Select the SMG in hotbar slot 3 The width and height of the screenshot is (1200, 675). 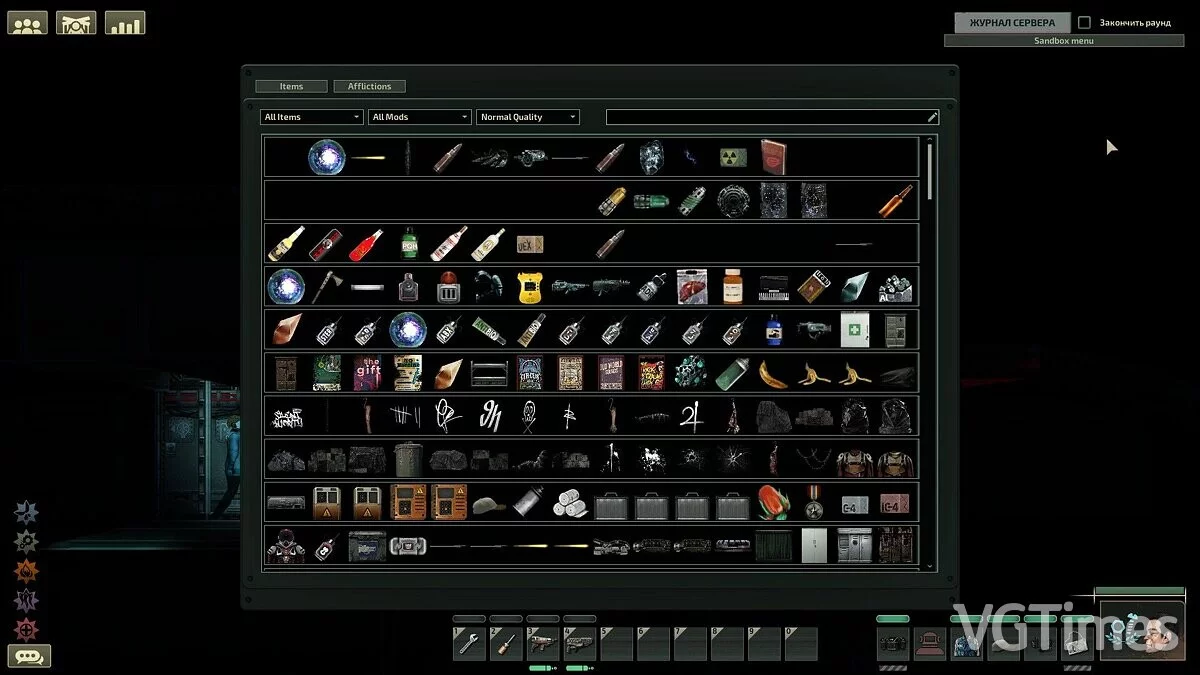544,643
